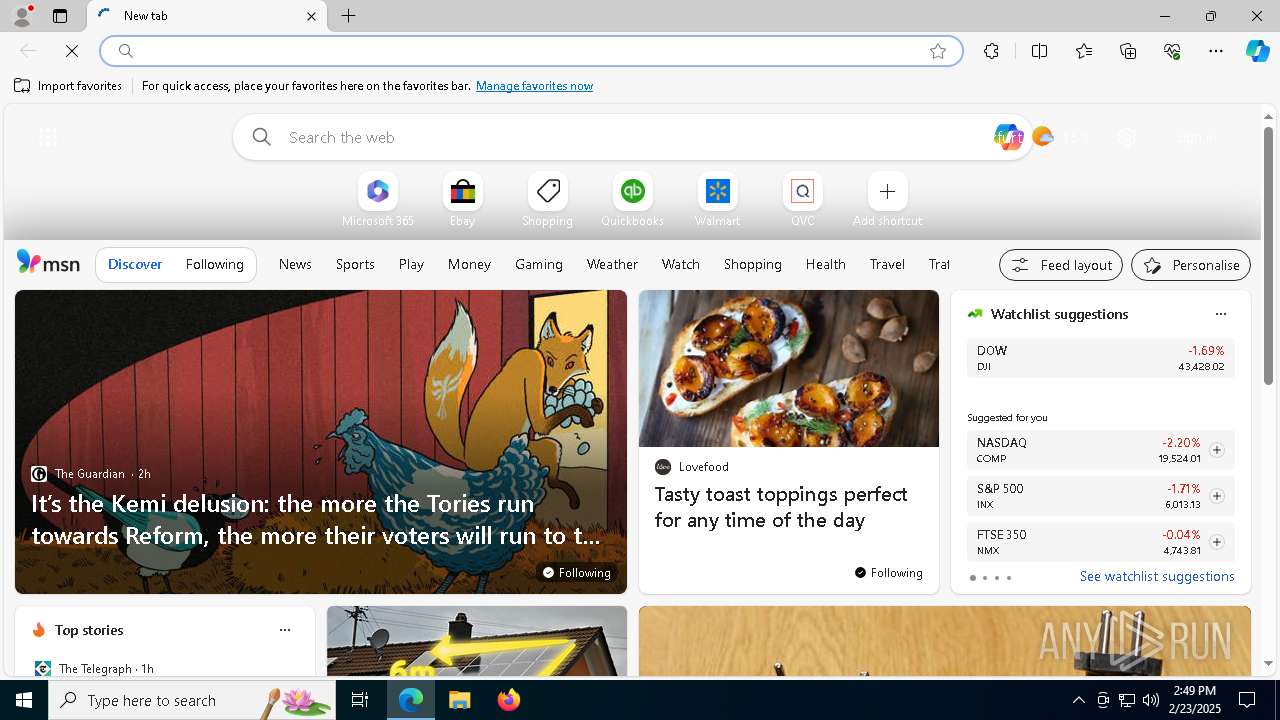Screen dimensions: 1280x720
Task: Open File Explorer from taskbar
Action: click(x=459, y=700)
